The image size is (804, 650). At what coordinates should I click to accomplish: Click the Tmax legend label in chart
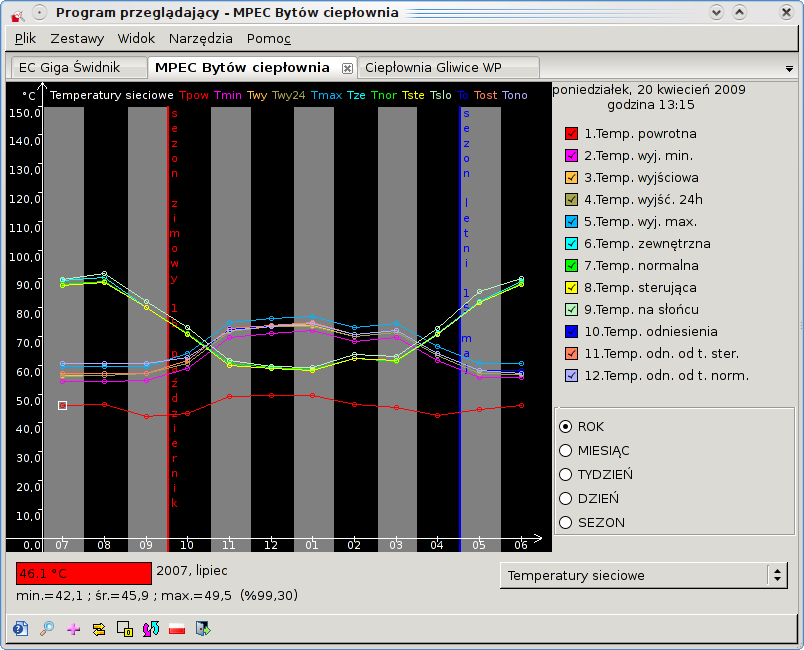click(326, 95)
